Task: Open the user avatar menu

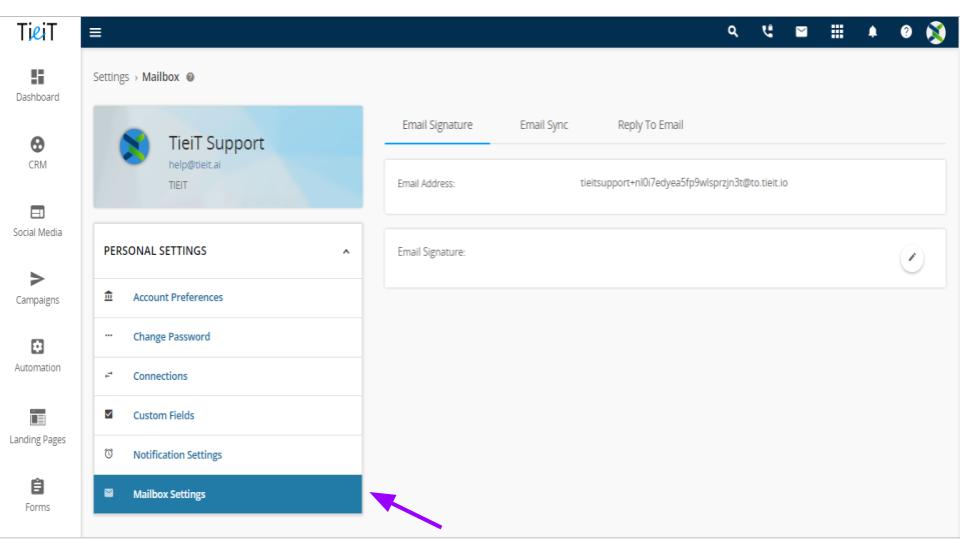Action: [x=936, y=32]
